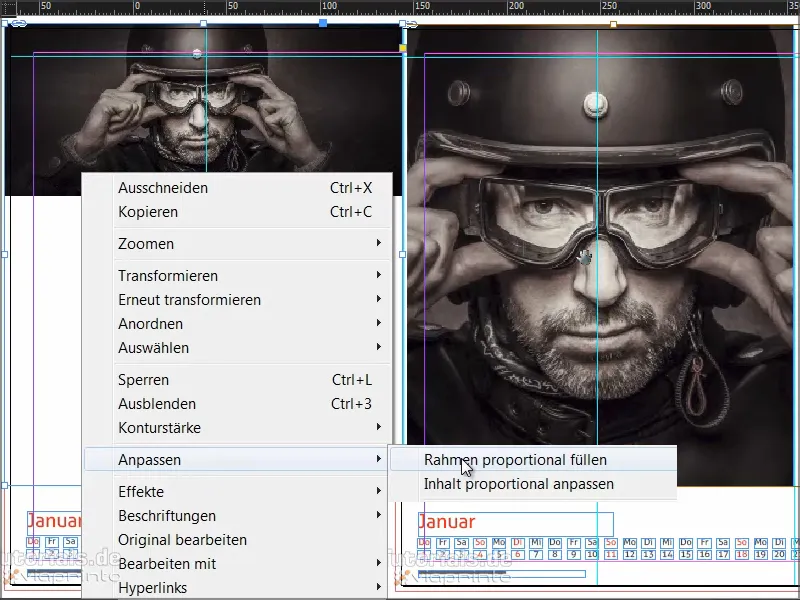Click the content grabber on the large portrait
Viewport: 800px width, 600px height.
tap(585, 258)
